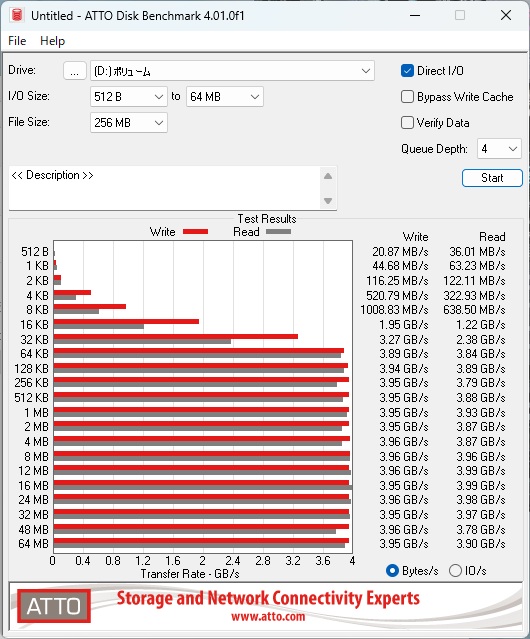Click the description scroll up arrow
This screenshot has width=530, height=639.
pos(328,176)
